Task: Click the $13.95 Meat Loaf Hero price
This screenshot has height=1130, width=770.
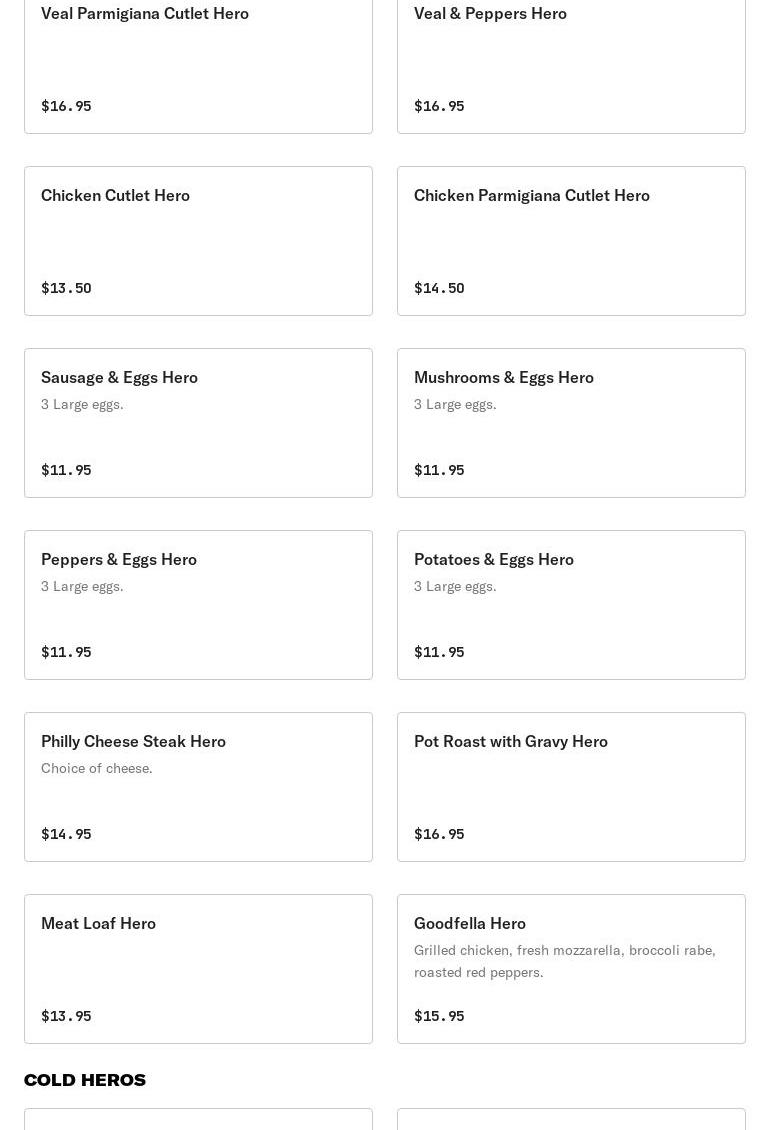Action: click(x=66, y=1016)
